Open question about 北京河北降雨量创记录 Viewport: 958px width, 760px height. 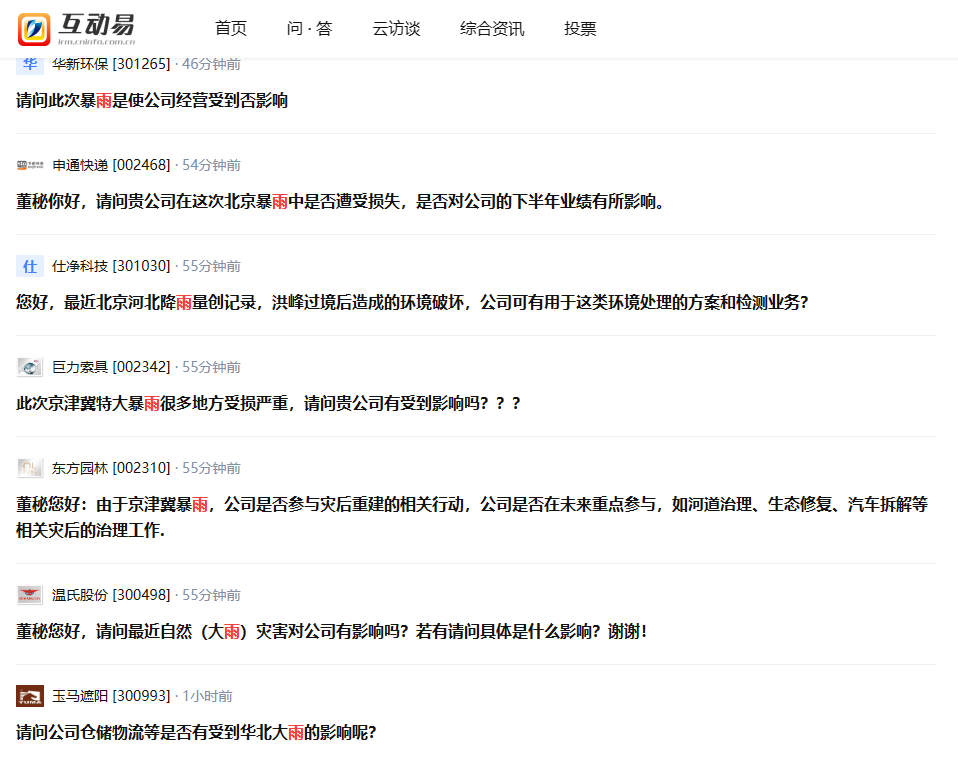(412, 302)
